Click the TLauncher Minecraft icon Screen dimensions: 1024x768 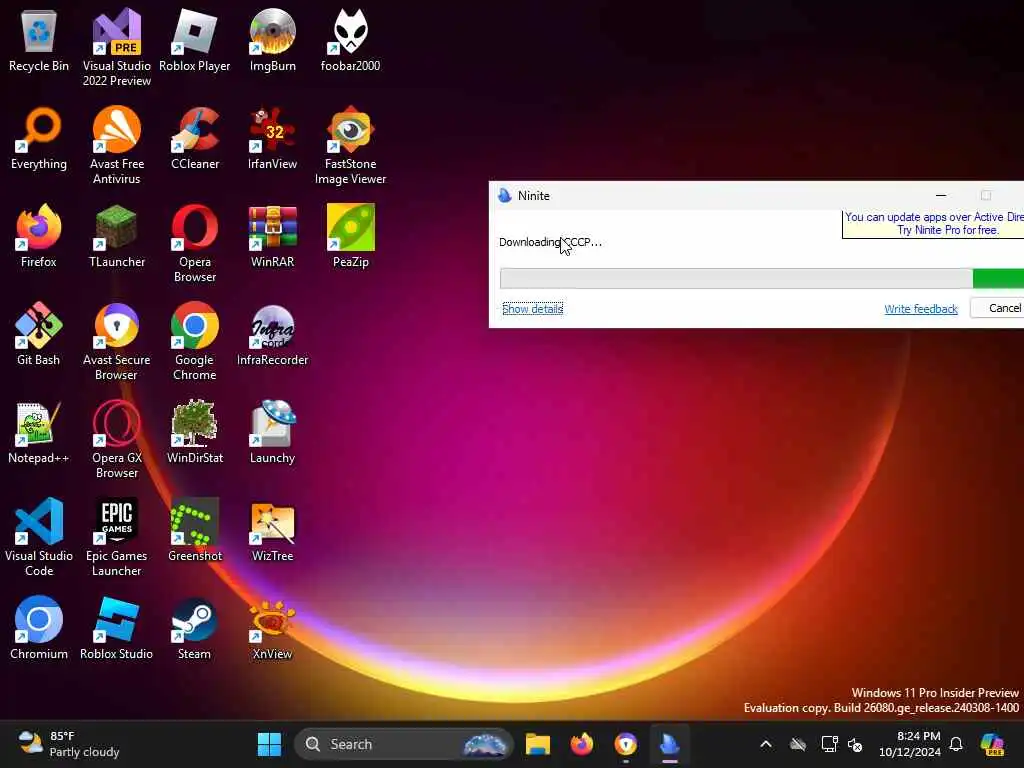click(116, 236)
